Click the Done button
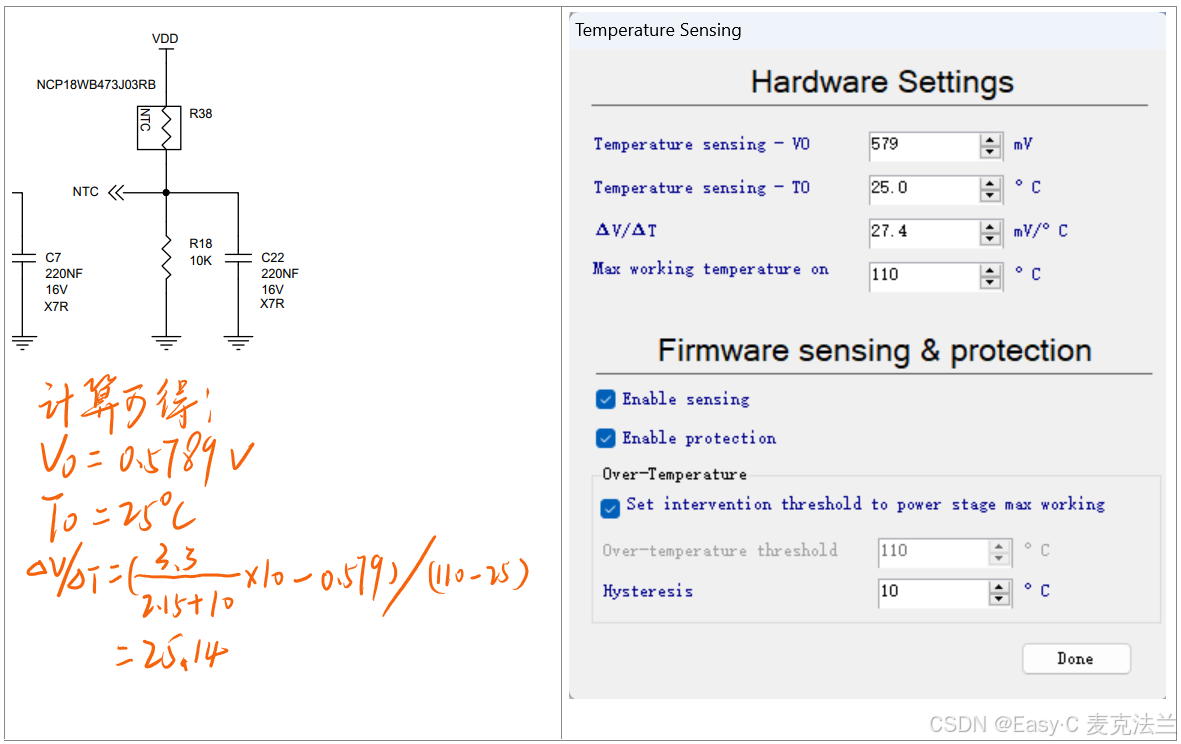Image resolution: width=1181 pixels, height=744 pixels. [x=1076, y=658]
